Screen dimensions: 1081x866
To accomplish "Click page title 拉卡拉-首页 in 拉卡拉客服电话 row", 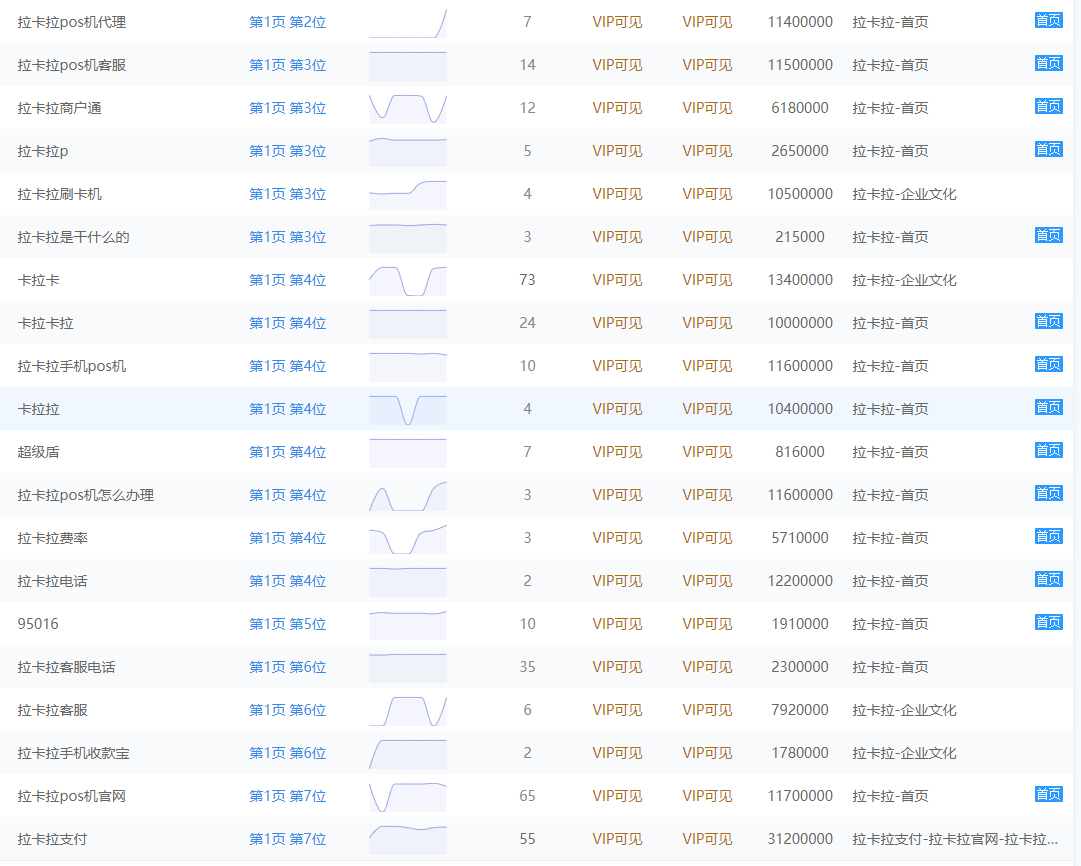I will click(890, 667).
